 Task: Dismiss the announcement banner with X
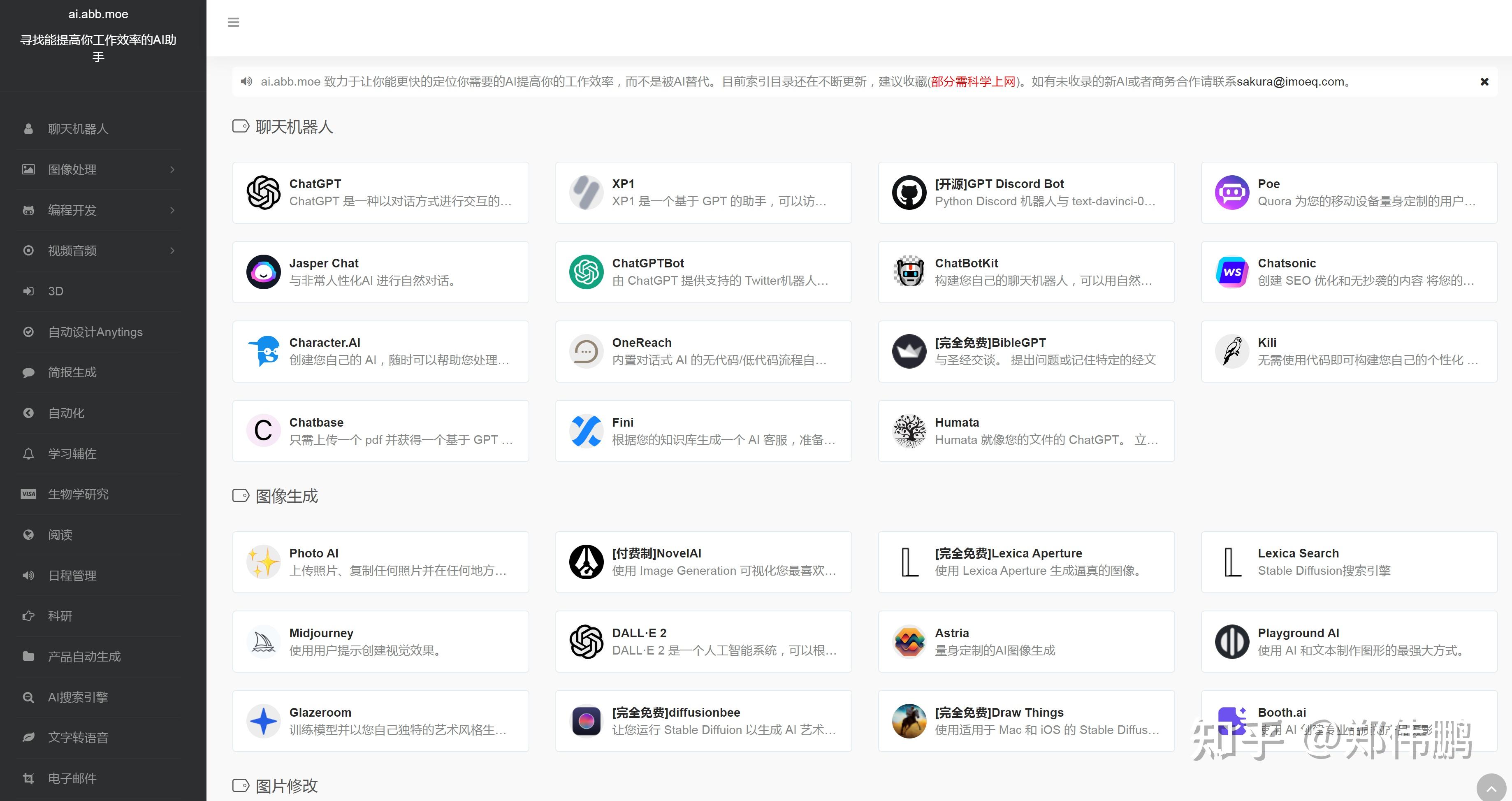(x=1484, y=81)
